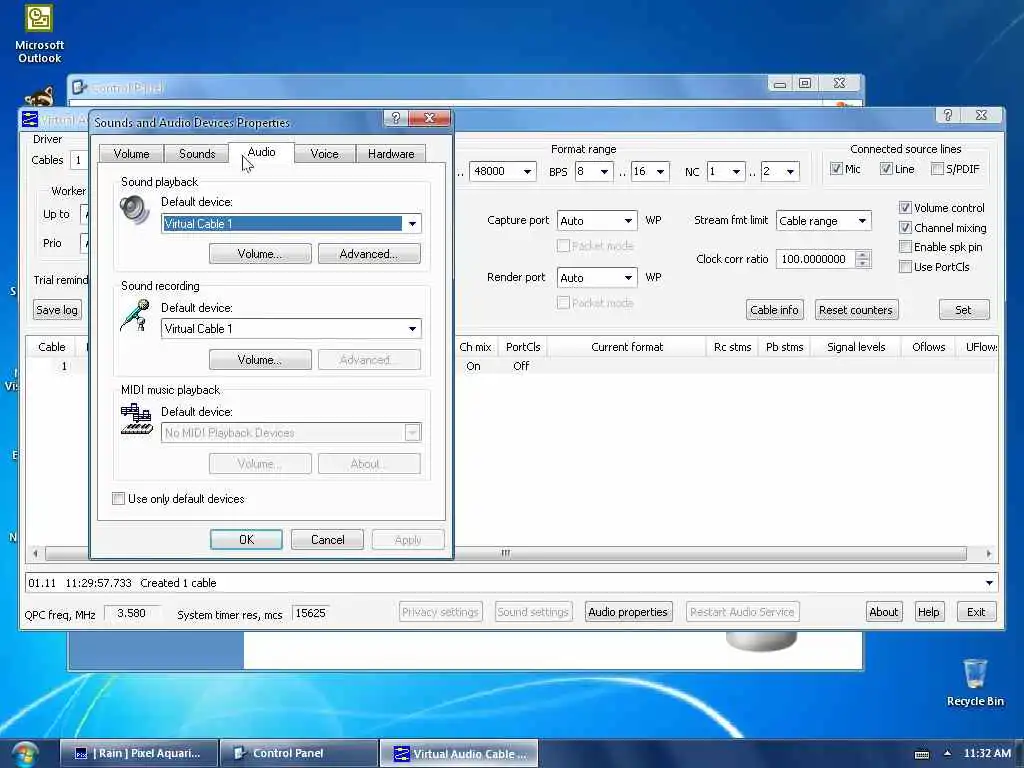Expand the event log message dropdown
The image size is (1024, 768).
pyautogui.click(x=989, y=583)
